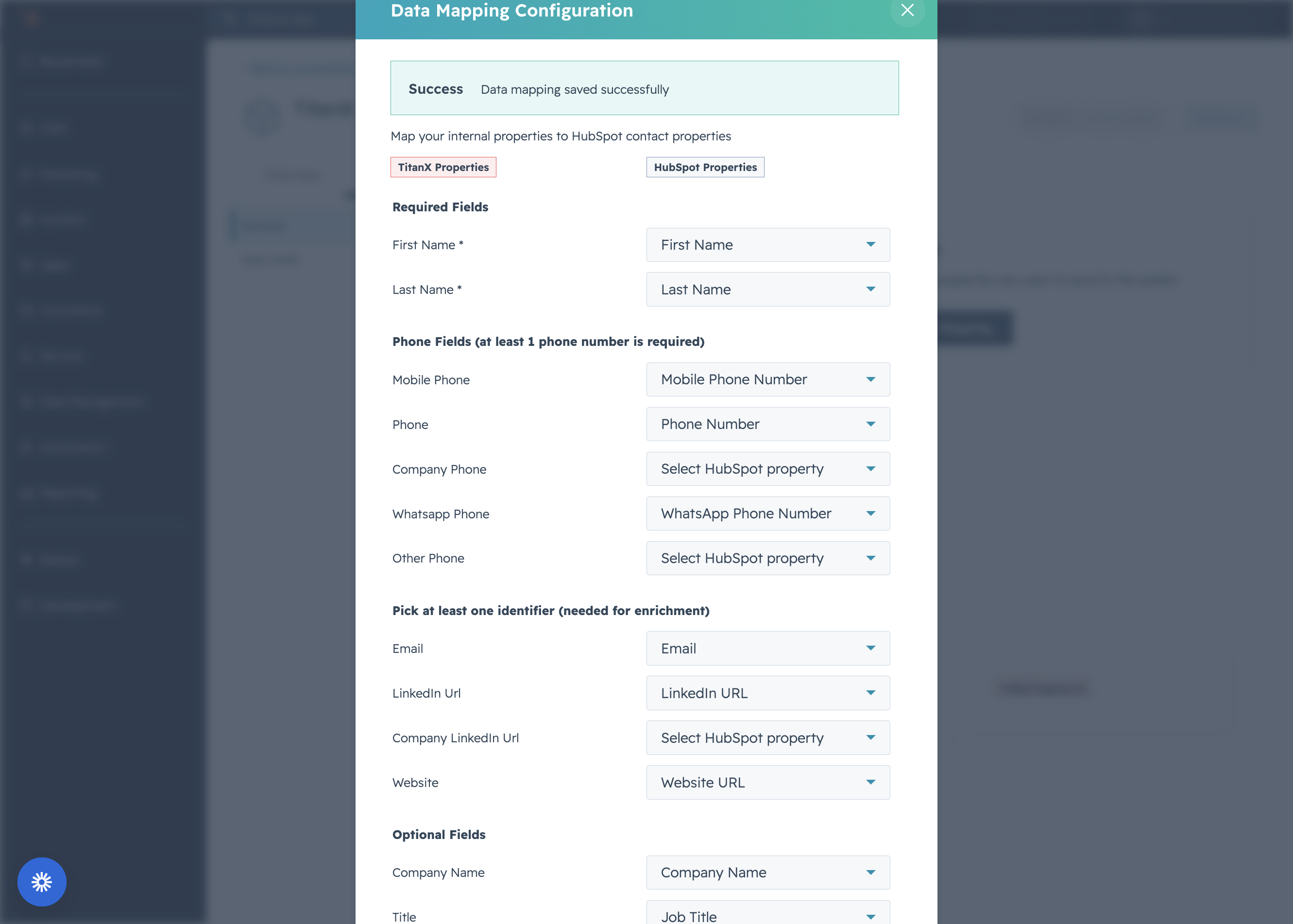1293x924 pixels.
Task: Open the Job Title dropdown
Action: [768, 913]
